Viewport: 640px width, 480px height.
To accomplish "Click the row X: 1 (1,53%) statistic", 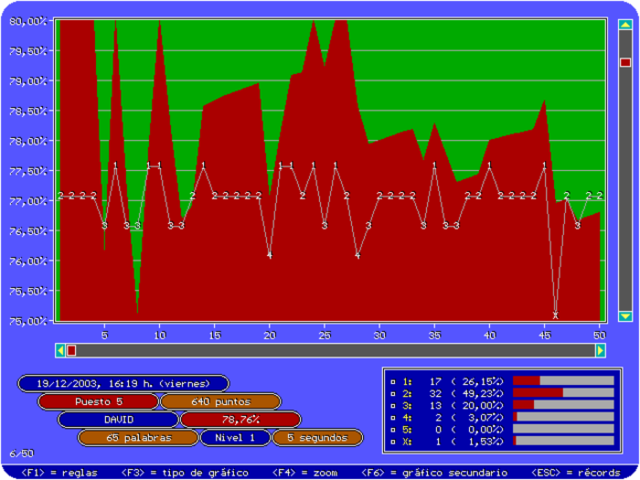I will (x=503, y=441).
